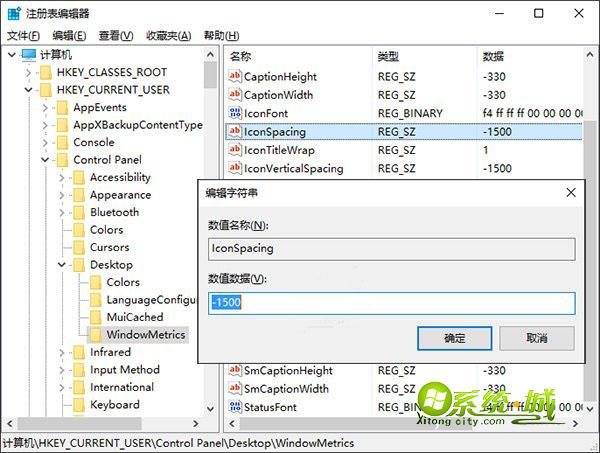Select the SmCaptionHeight value name
The image size is (600, 453).
click(x=288, y=370)
